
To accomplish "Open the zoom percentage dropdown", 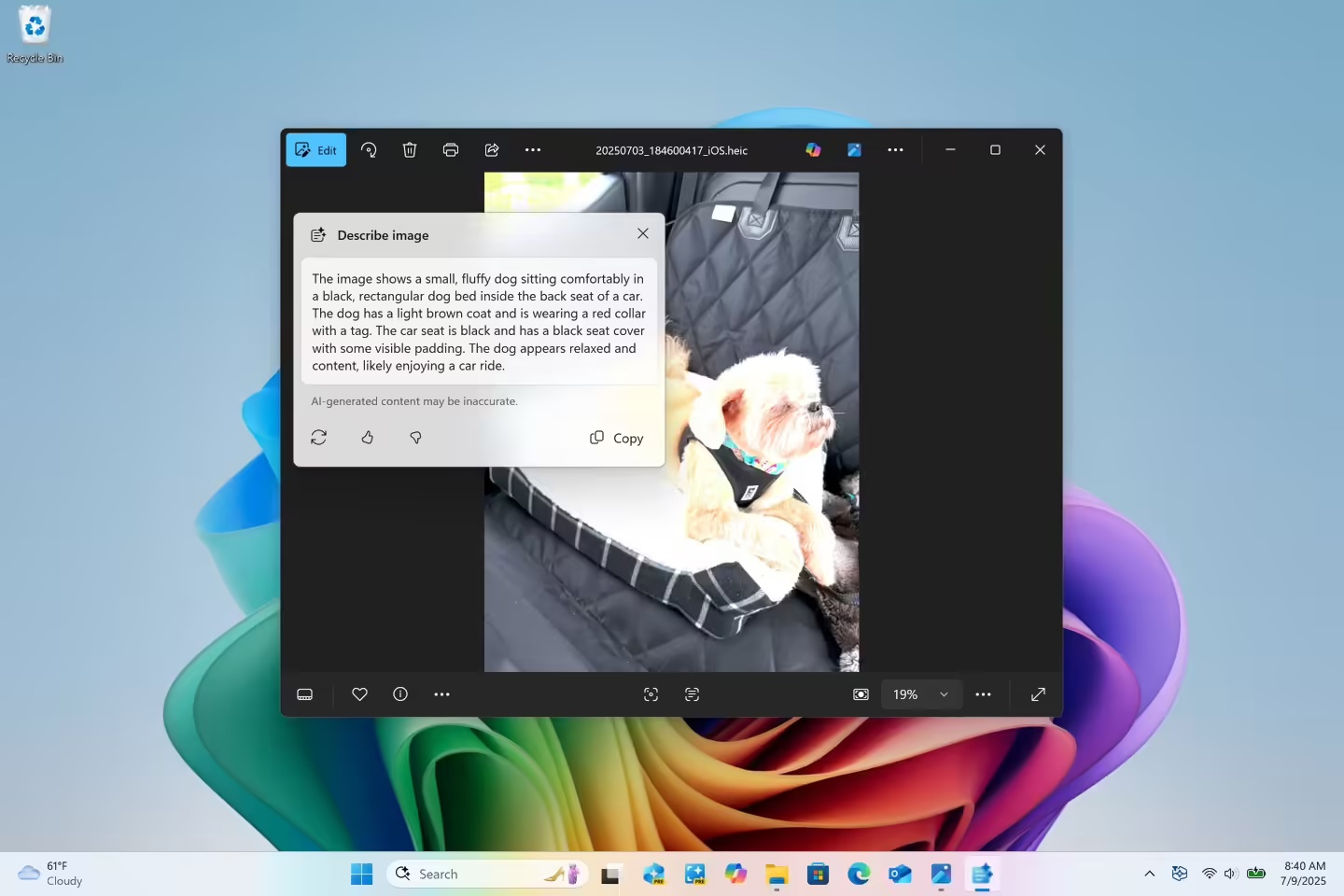I will pyautogui.click(x=943, y=694).
